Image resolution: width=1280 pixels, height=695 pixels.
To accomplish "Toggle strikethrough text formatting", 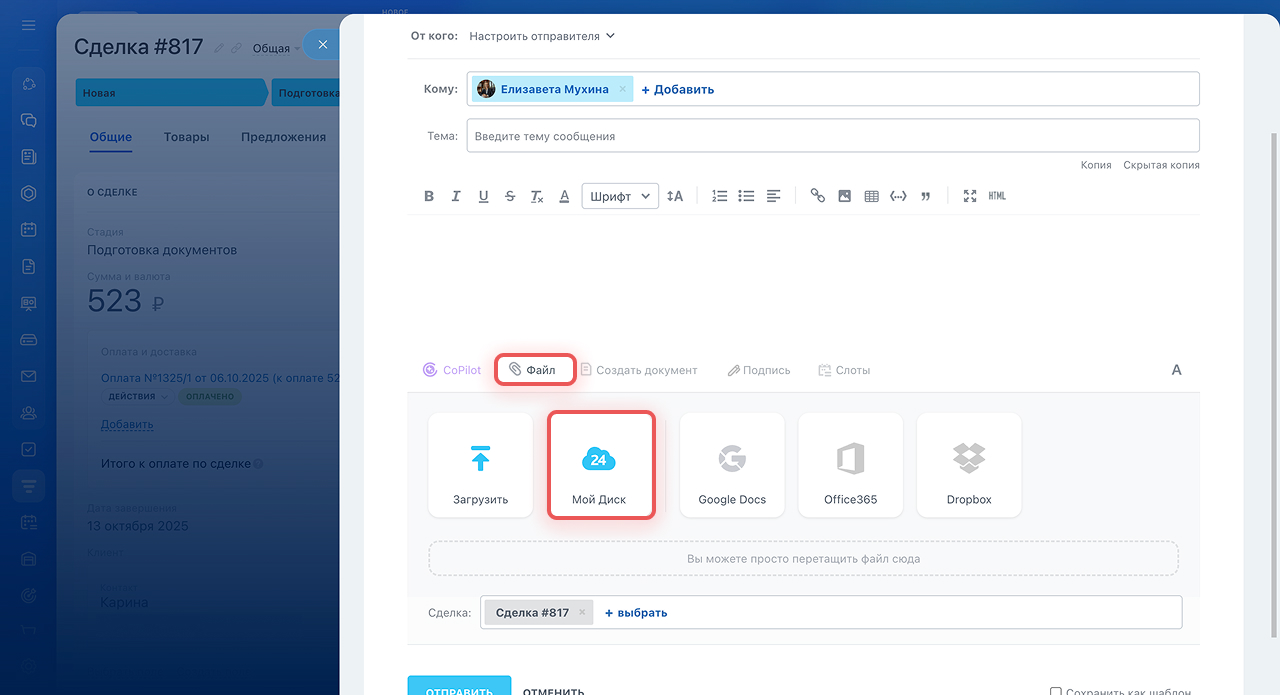I will coord(510,196).
